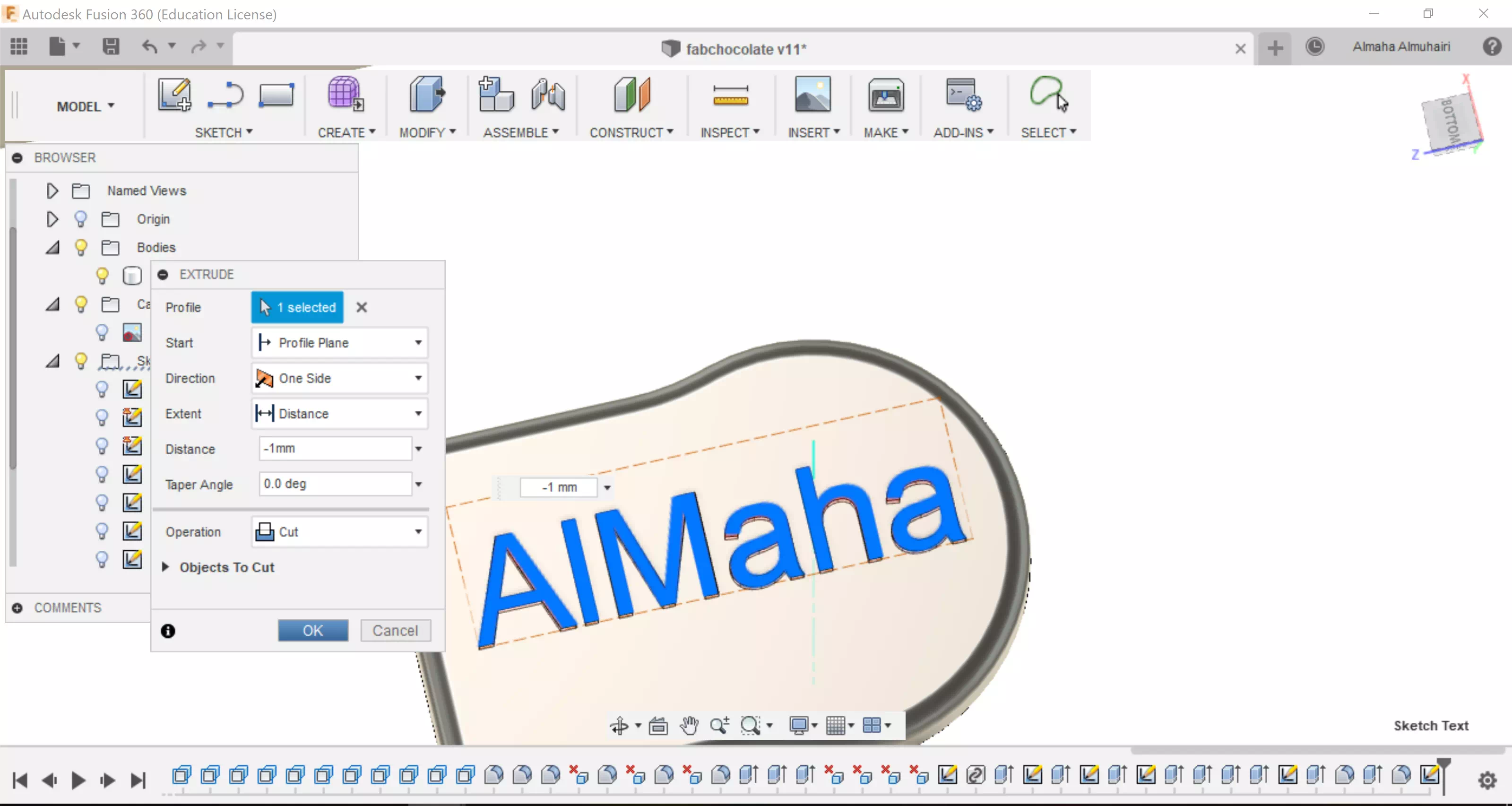Image resolution: width=1512 pixels, height=806 pixels.
Task: Select the Create Form icon
Action: (x=345, y=94)
